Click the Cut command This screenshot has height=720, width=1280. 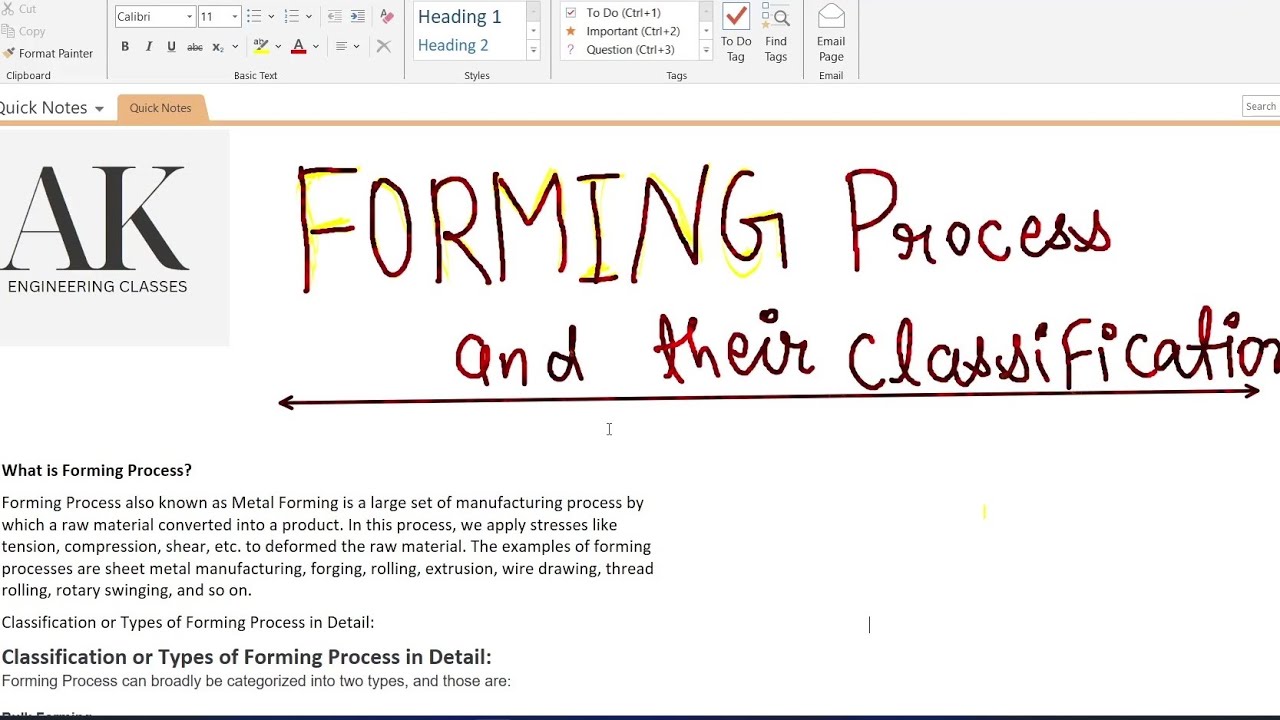pyautogui.click(x=19, y=9)
